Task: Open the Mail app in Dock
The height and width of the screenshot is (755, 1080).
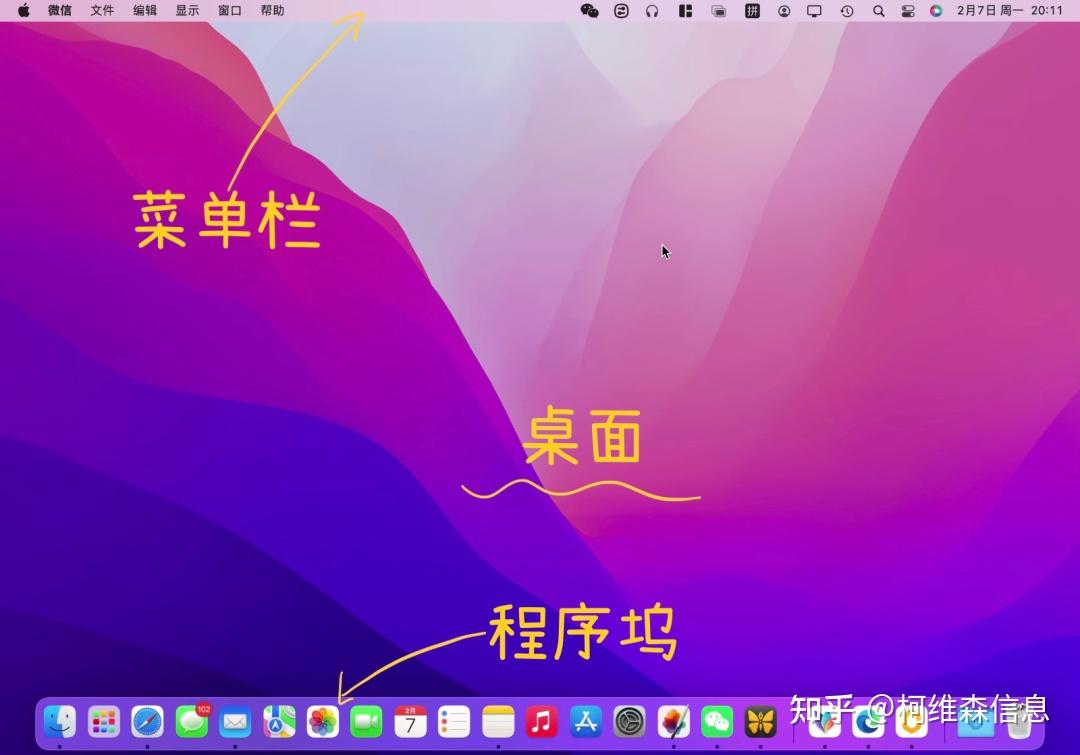Action: [235, 722]
